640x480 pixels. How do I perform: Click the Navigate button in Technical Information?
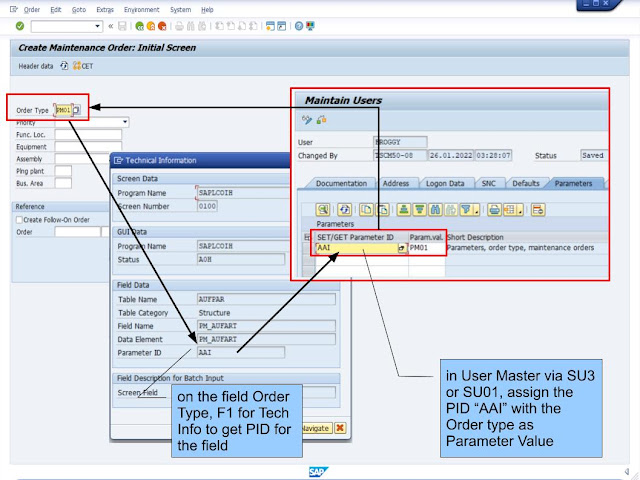pyautogui.click(x=316, y=428)
